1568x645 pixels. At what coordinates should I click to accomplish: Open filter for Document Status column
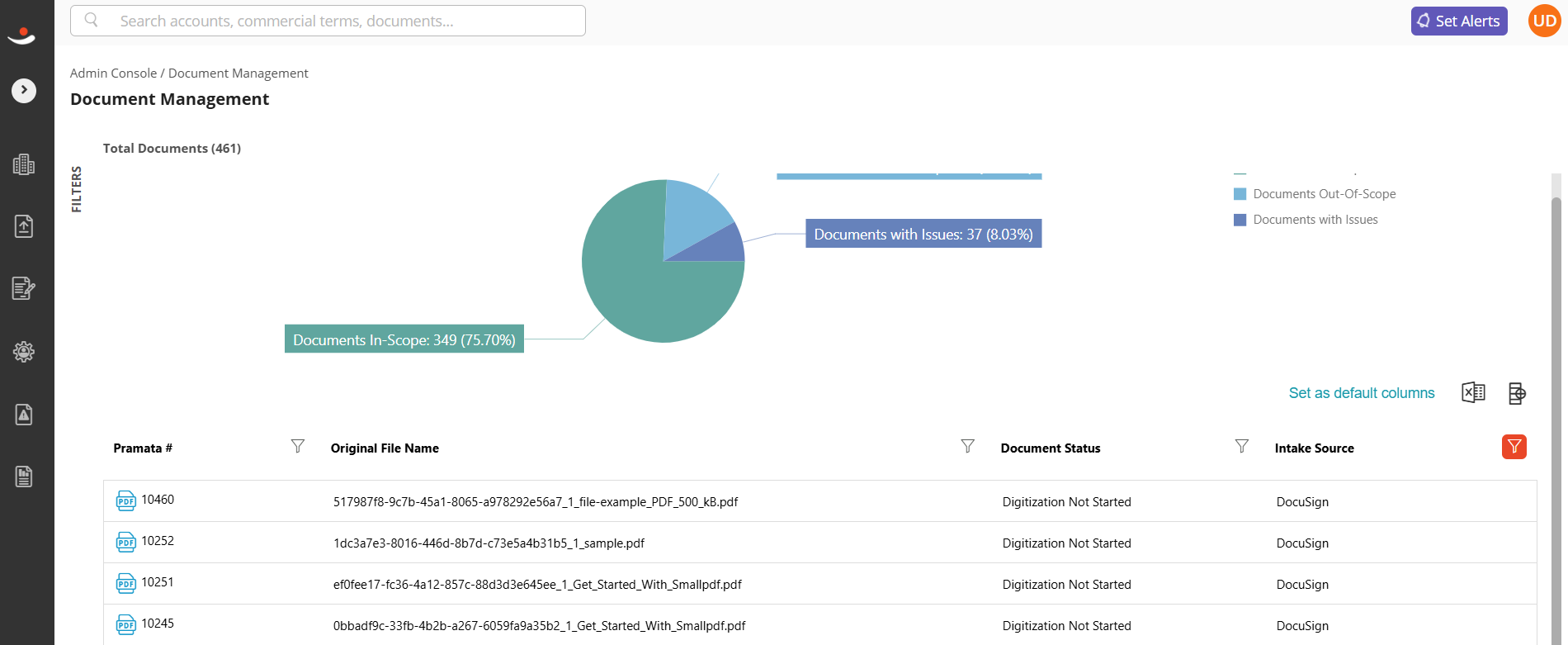(x=1242, y=446)
